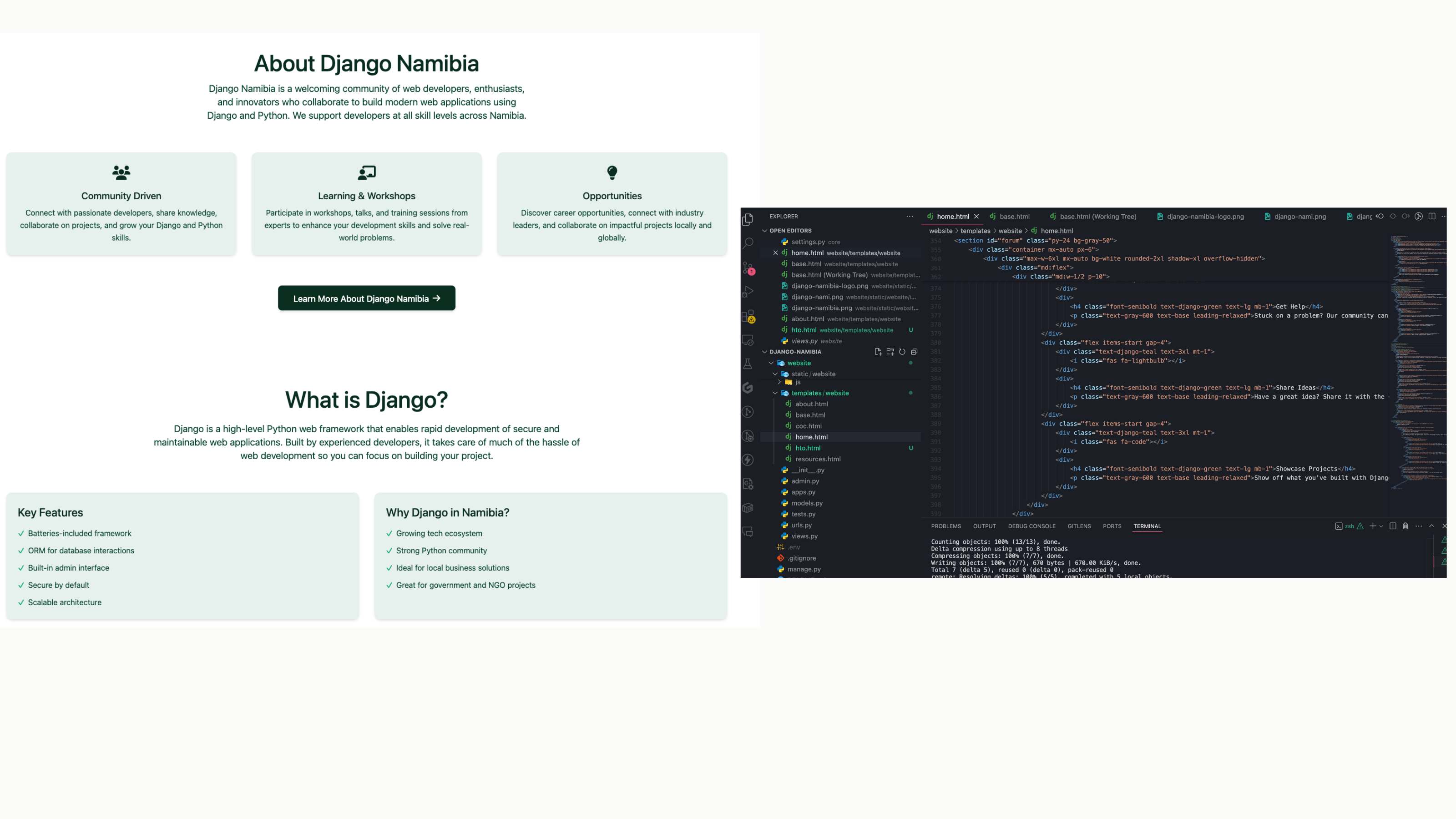The width and height of the screenshot is (1456, 819).
Task: Split the editor to the right
Action: (x=1432, y=217)
